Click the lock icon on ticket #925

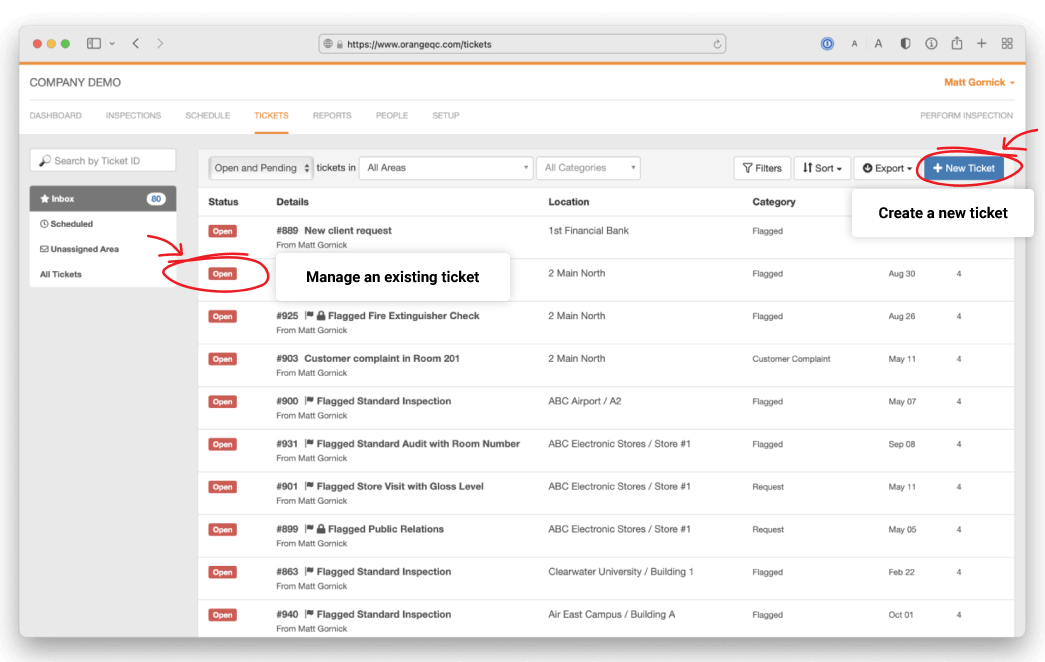[x=321, y=315]
